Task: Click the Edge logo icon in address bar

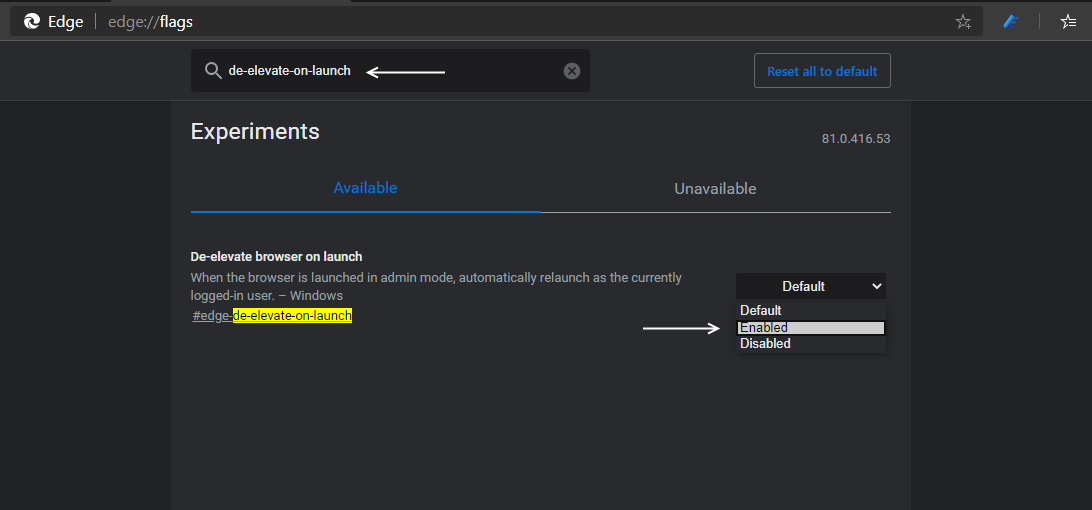Action: point(32,22)
